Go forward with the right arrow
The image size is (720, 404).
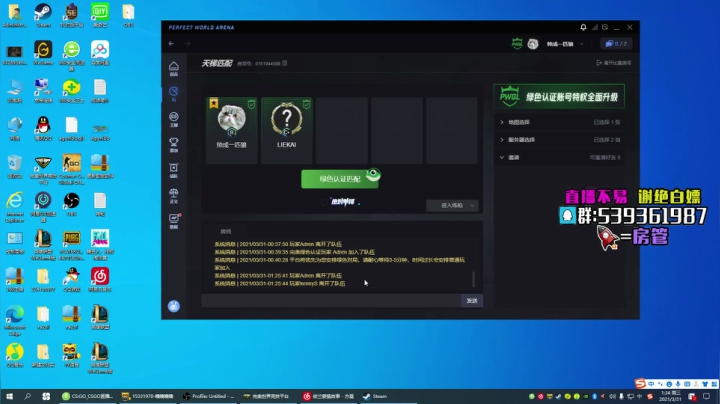tap(187, 44)
